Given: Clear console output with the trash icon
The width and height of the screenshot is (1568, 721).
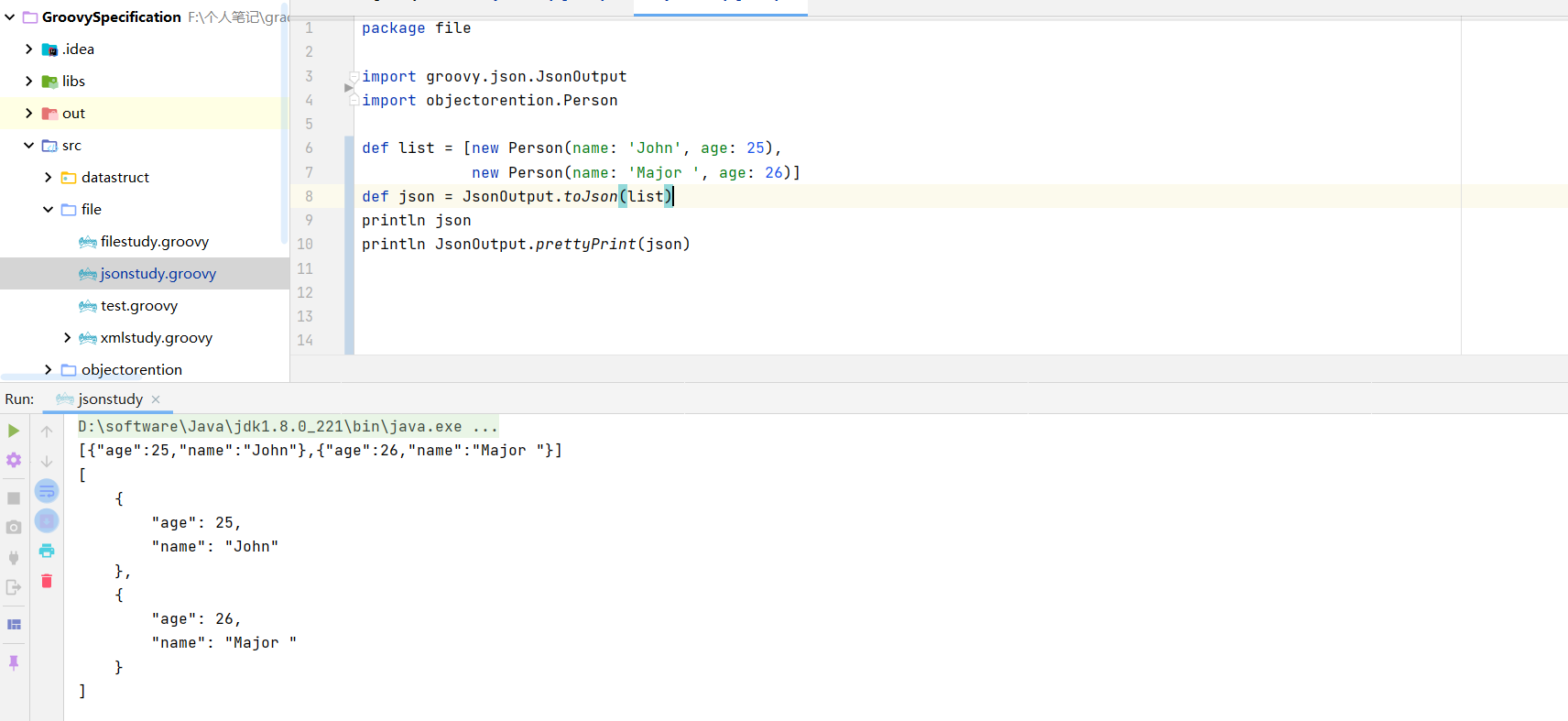Looking at the screenshot, I should 47,581.
